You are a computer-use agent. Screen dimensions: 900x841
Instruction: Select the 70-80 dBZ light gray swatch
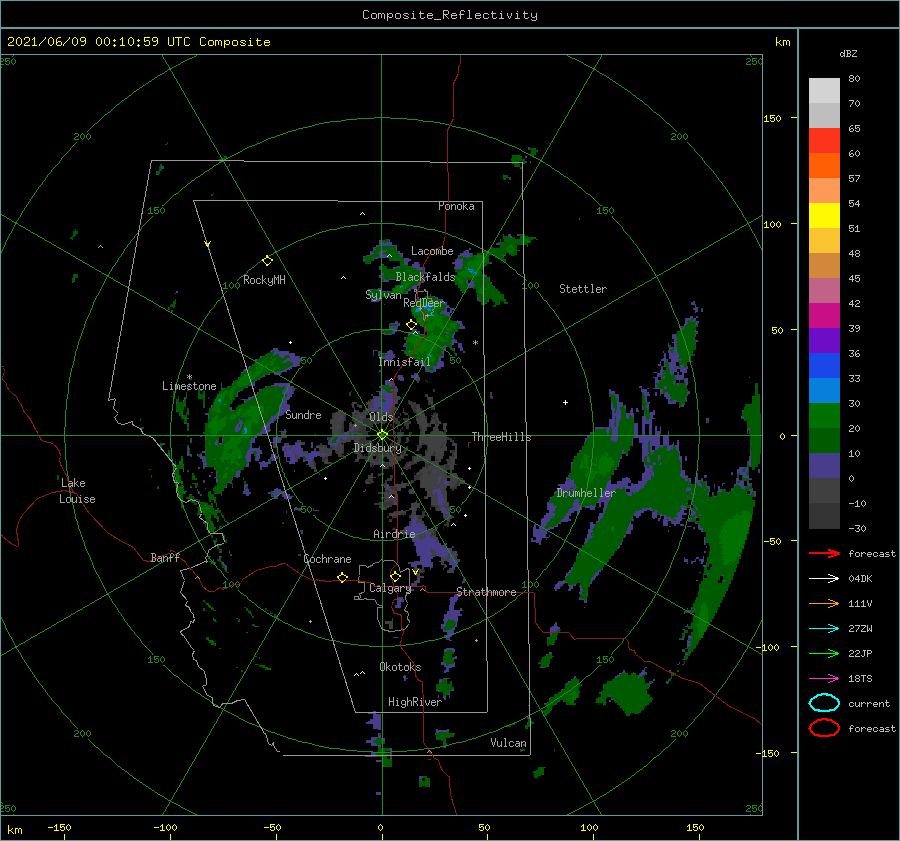click(824, 91)
